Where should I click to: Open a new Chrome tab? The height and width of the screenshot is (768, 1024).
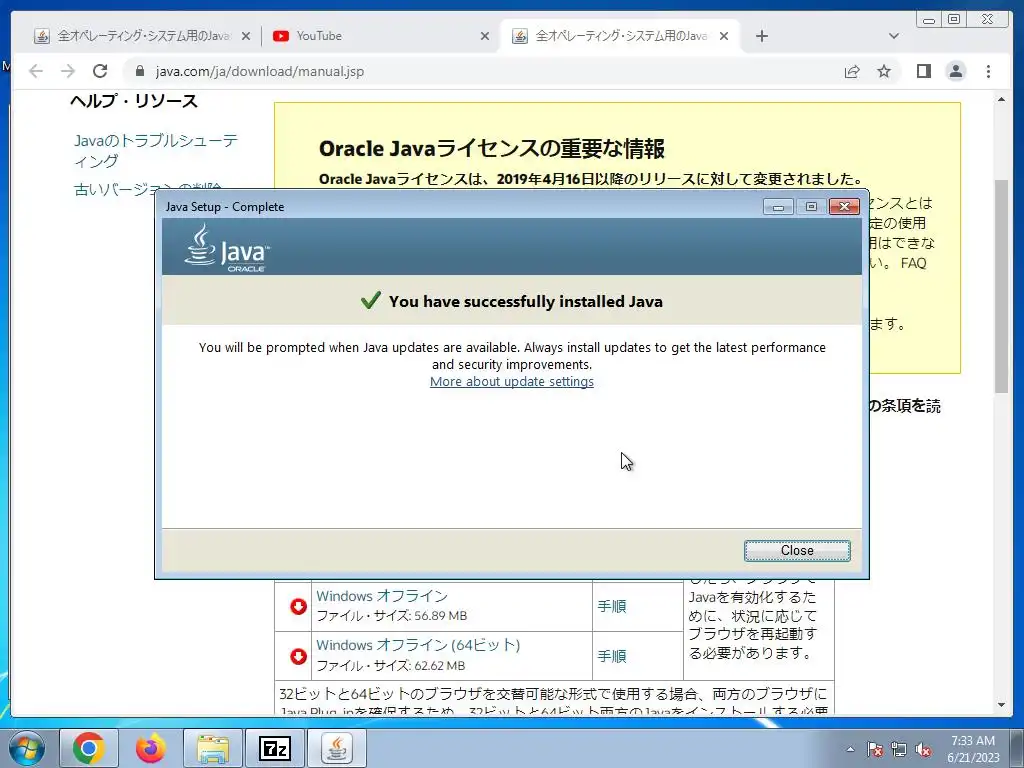[x=761, y=36]
